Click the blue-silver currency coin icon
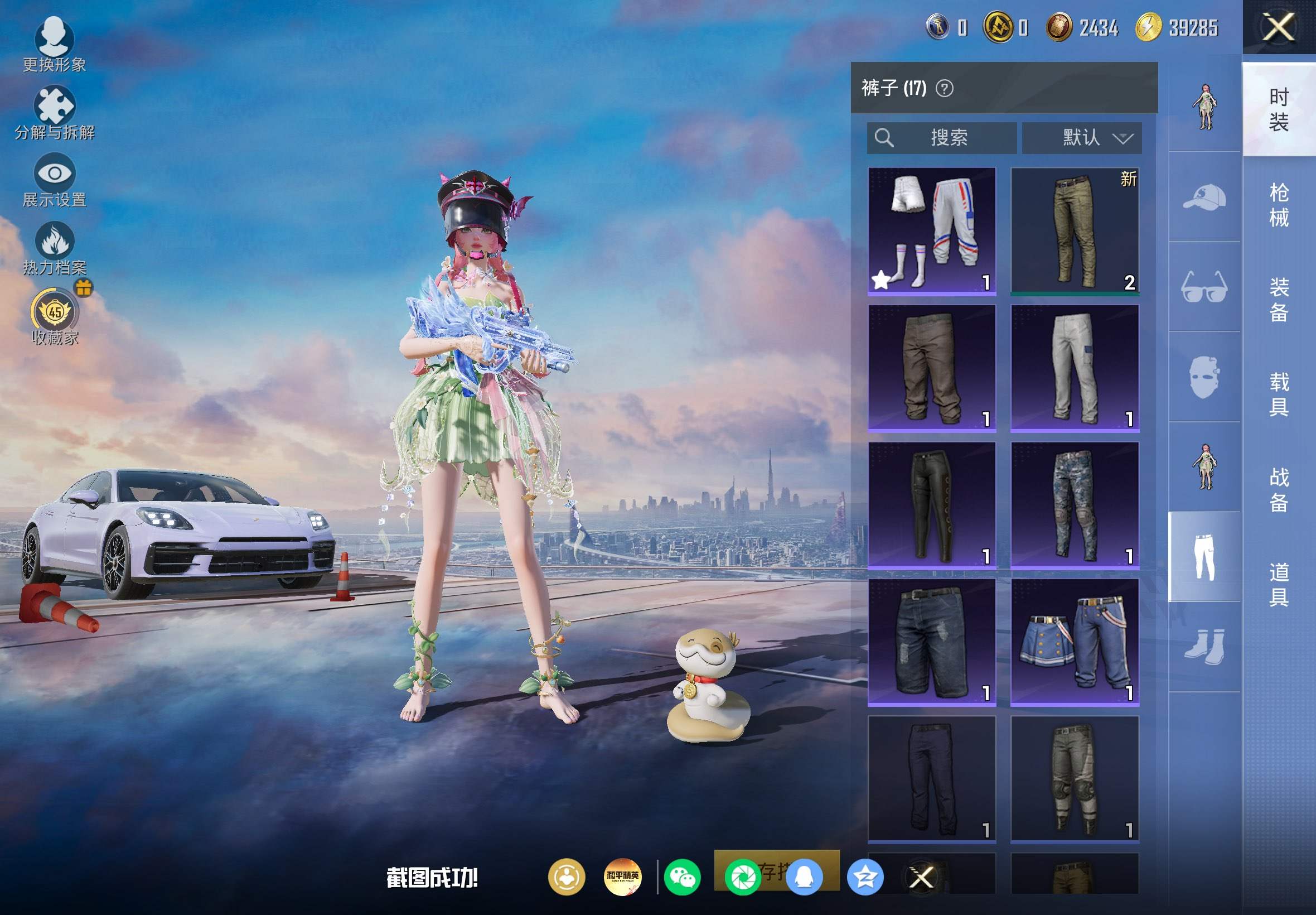The image size is (1316, 915). 938,27
